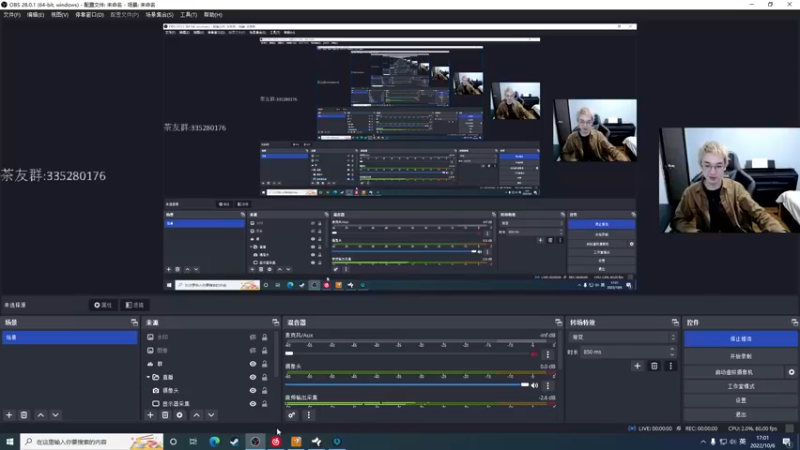This screenshot has height=450, width=800.
Task: Move source down using the Sources panel down arrow
Action: pyautogui.click(x=211, y=415)
